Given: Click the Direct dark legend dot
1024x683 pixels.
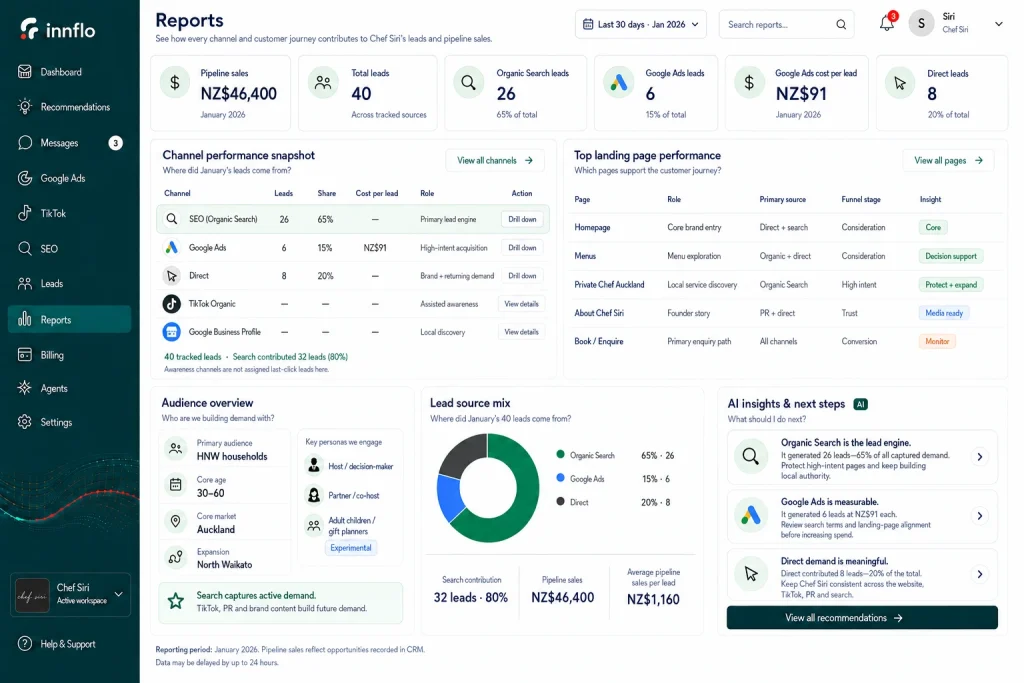Looking at the screenshot, I should (x=560, y=501).
